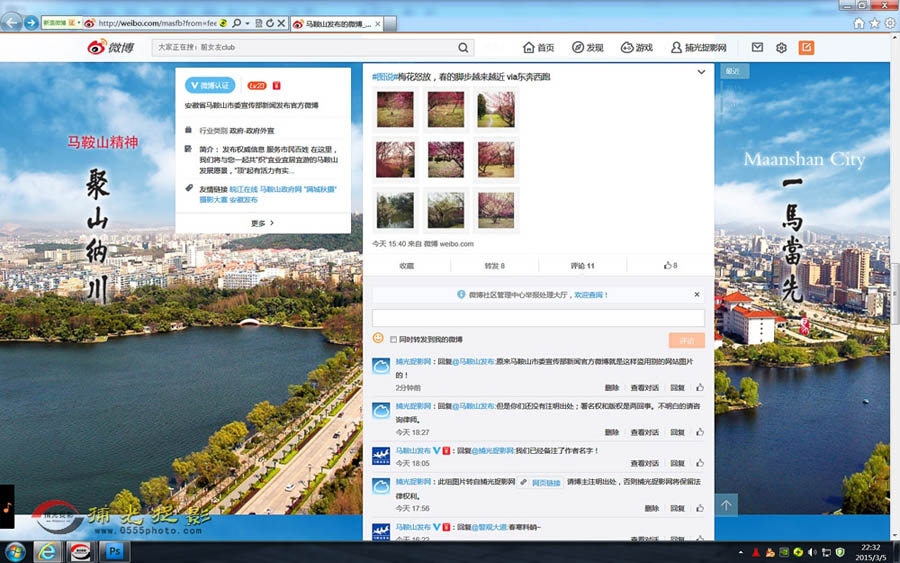
Task: Open the emoji smiley picker
Action: 378,338
